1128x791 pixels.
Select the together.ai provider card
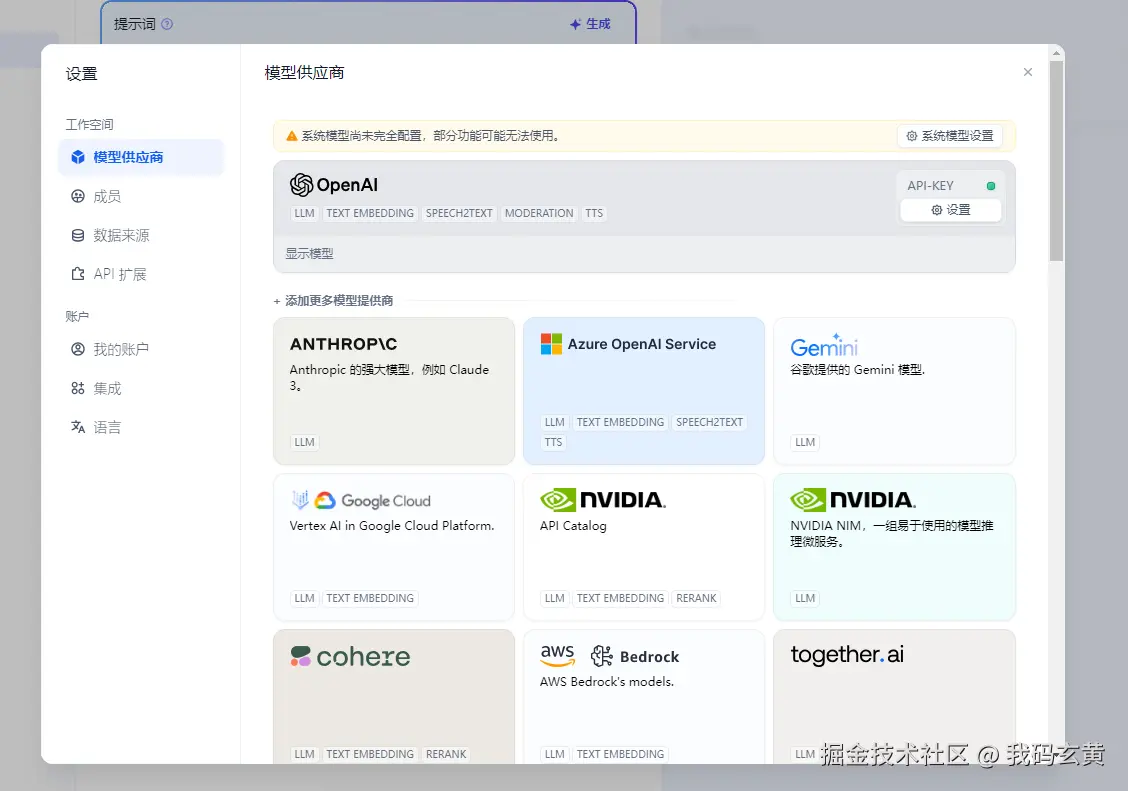click(894, 697)
